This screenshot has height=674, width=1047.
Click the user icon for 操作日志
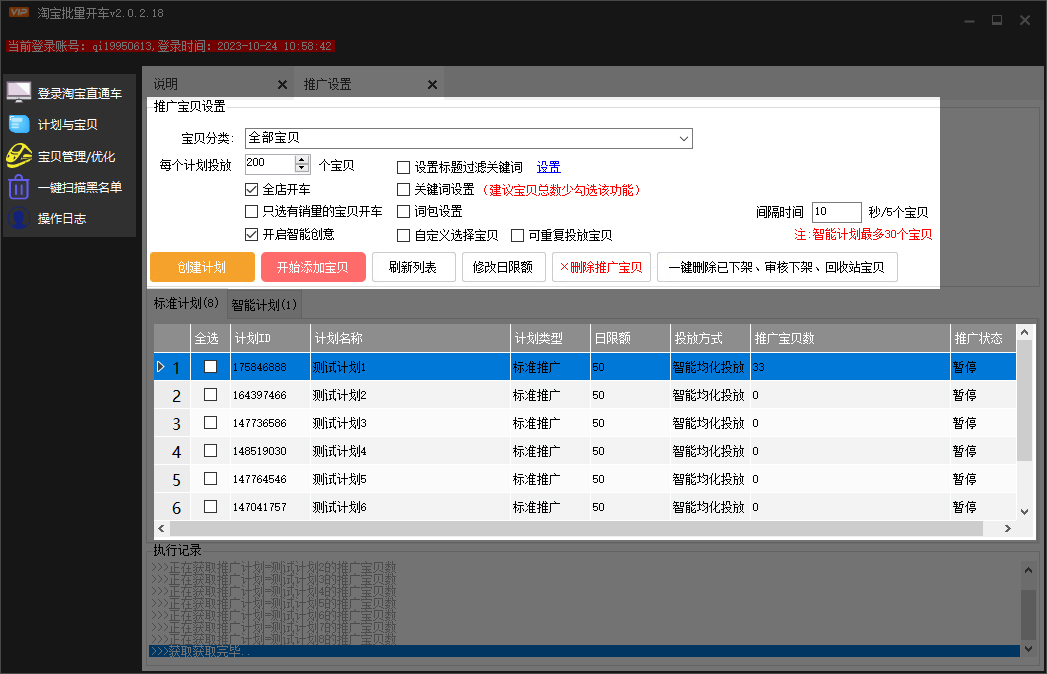click(19, 218)
